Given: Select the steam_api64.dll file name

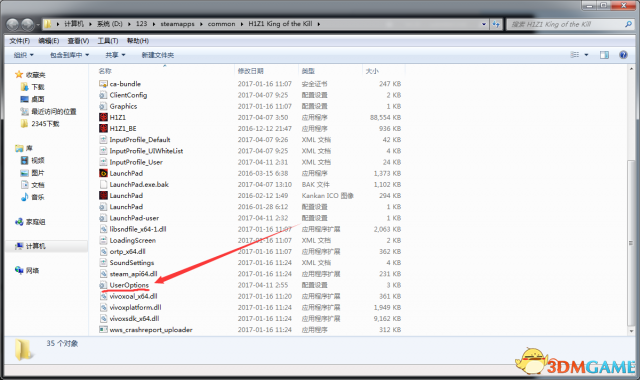Looking at the screenshot, I should pyautogui.click(x=133, y=273).
